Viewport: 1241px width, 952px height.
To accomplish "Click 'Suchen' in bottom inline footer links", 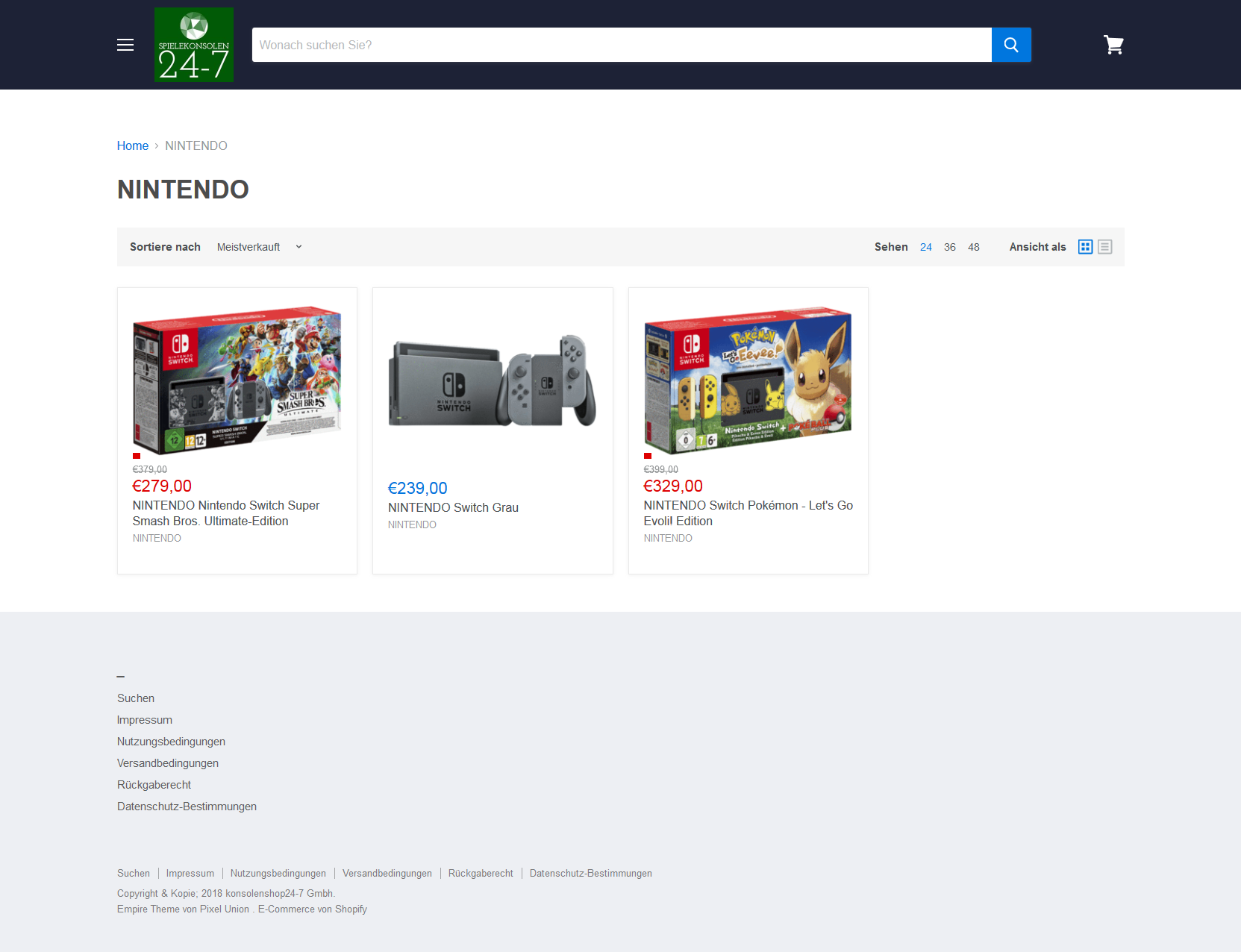I will (134, 873).
